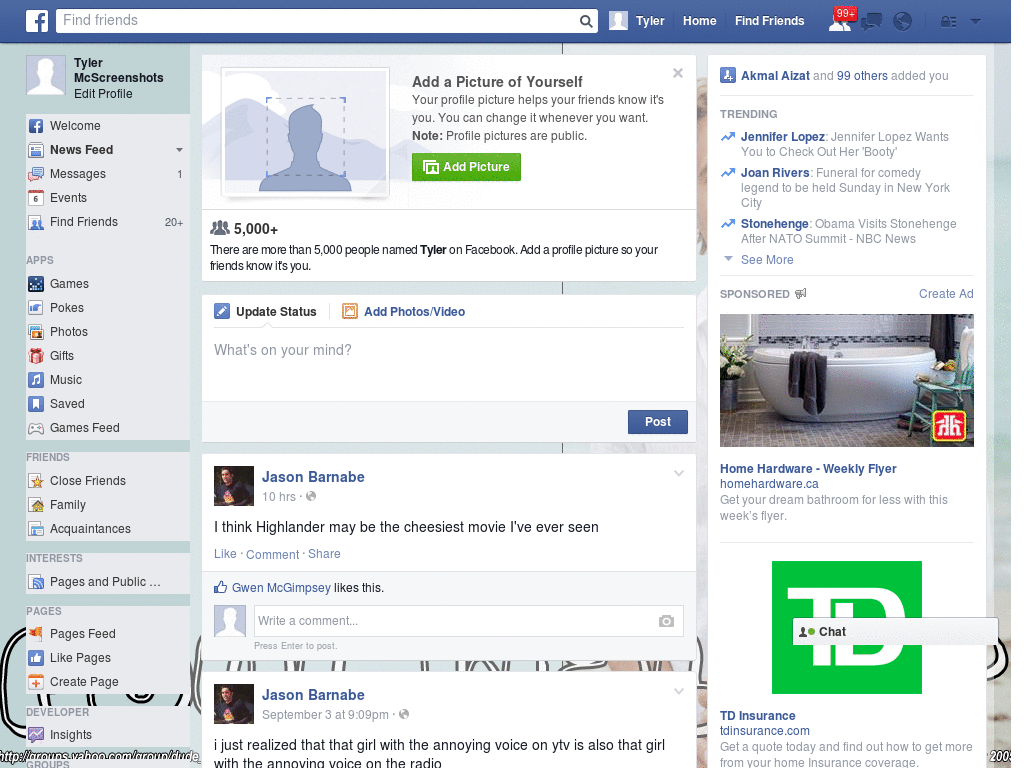Select the Update Status tab

265,312
